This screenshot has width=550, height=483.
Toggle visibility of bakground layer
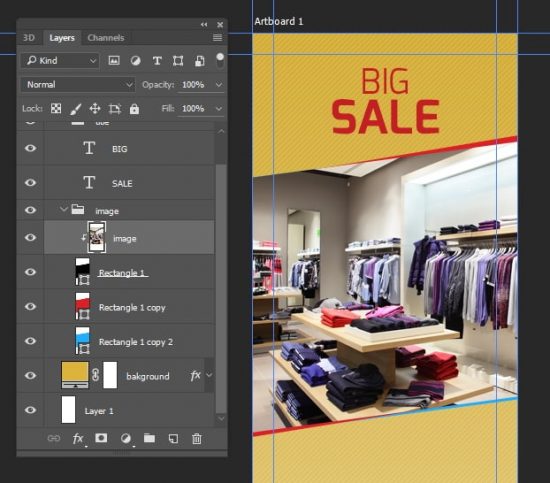[31, 375]
